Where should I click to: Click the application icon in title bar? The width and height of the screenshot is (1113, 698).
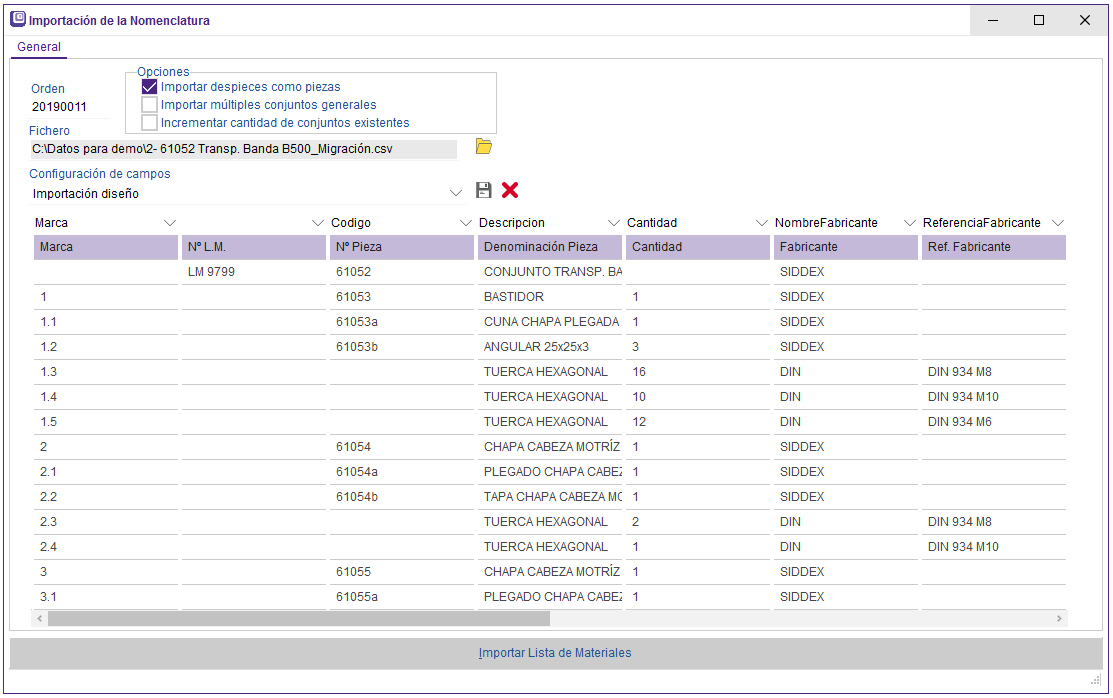pos(18,20)
